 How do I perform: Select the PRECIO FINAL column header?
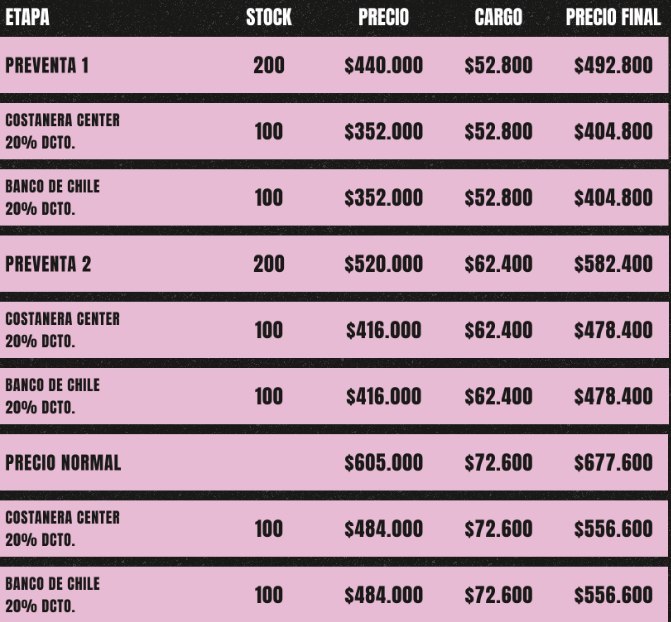[x=612, y=18]
